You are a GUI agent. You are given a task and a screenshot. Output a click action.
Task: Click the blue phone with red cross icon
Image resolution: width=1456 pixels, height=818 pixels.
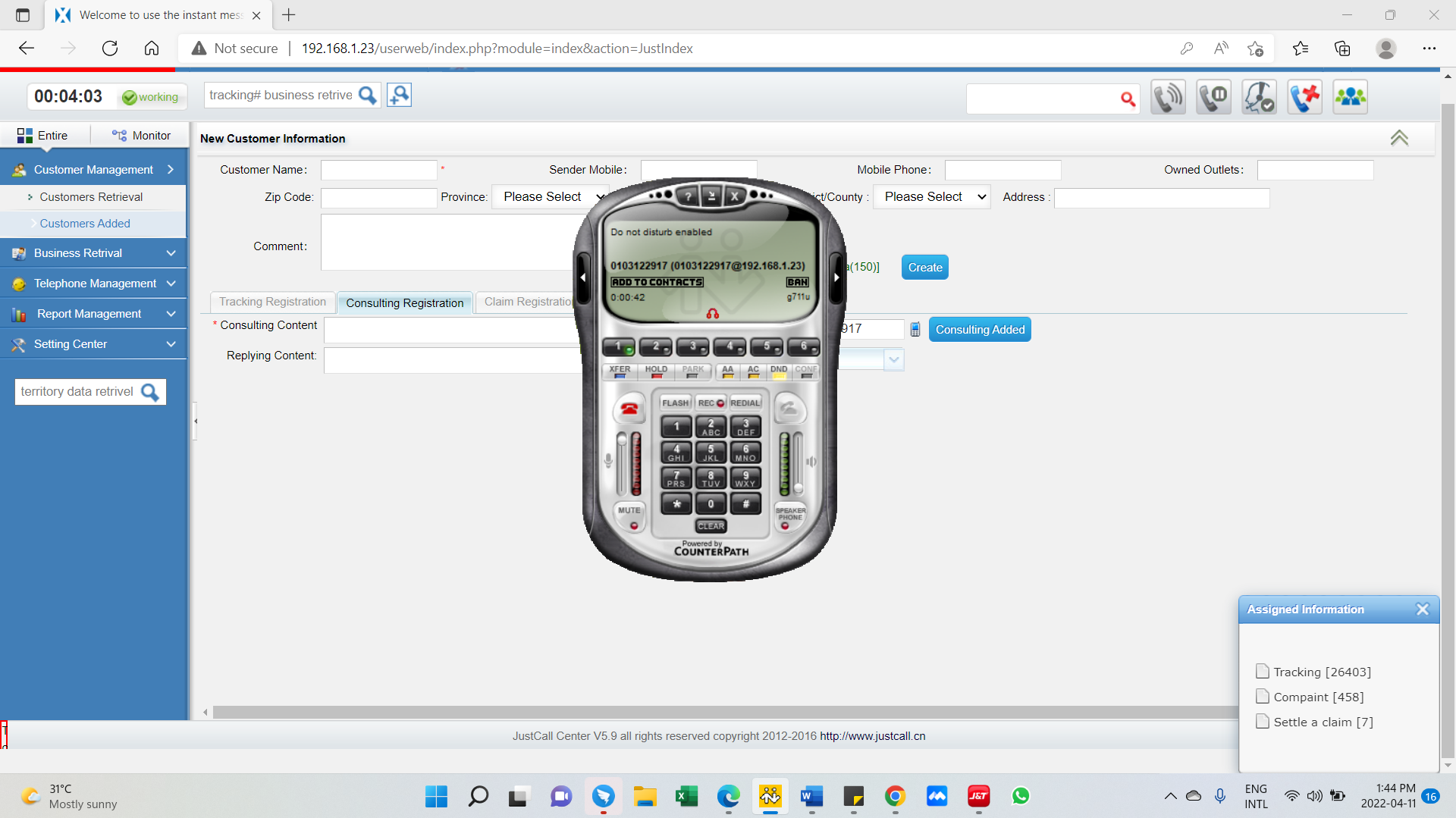[x=1304, y=97]
